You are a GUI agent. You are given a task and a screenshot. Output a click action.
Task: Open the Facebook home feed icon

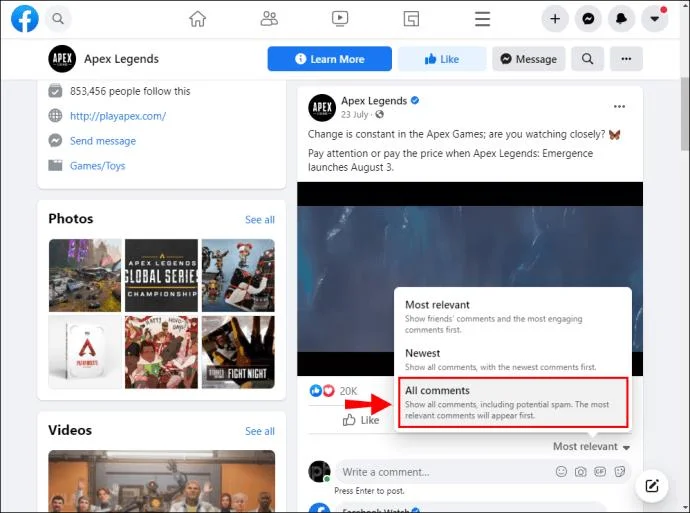click(x=197, y=19)
